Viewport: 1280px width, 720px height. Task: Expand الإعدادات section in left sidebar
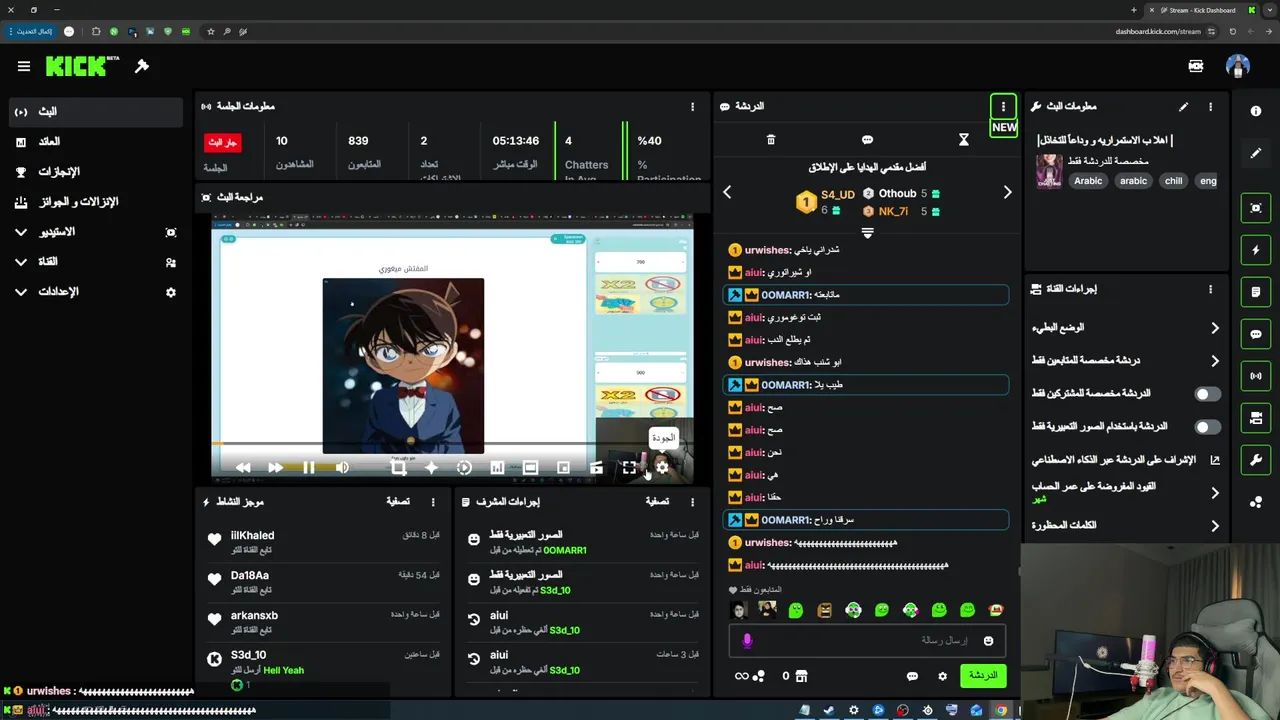[x=96, y=292]
